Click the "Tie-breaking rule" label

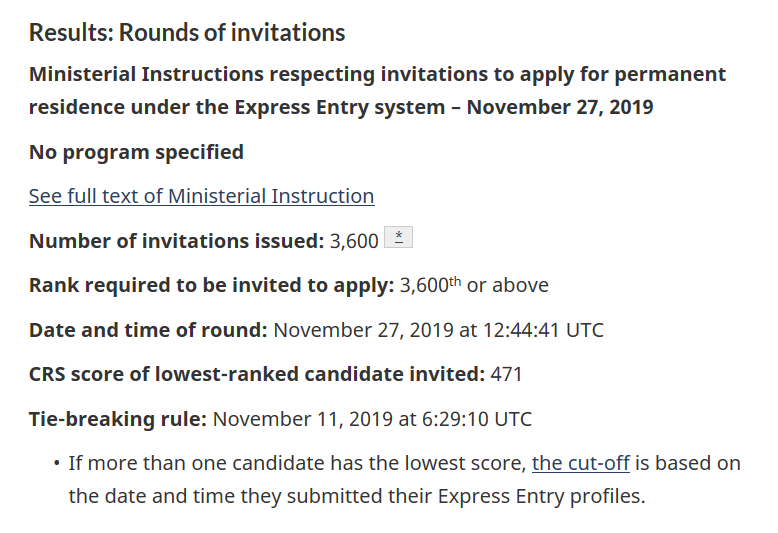click(x=117, y=418)
